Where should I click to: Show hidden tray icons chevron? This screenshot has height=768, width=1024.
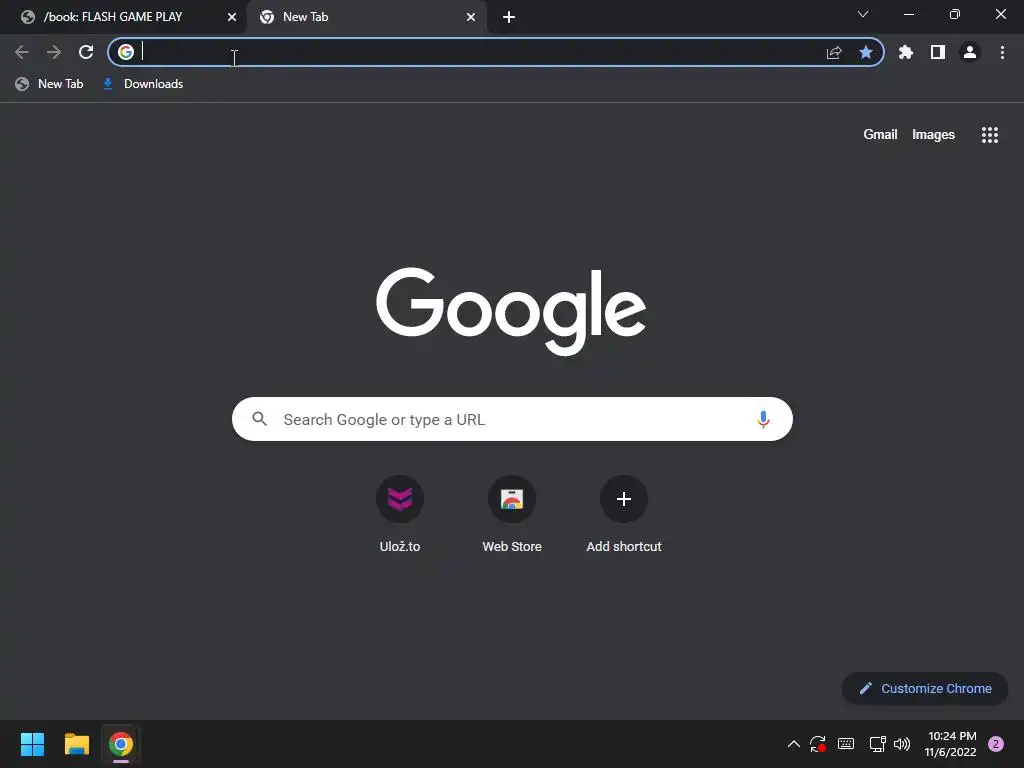[793, 744]
